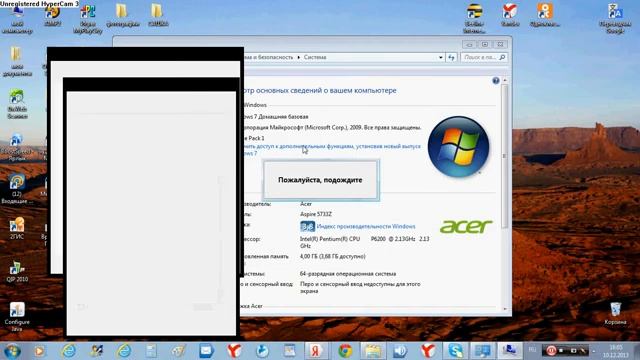This screenshot has width=640, height=360.
Task: Click the Пожалуйста, подождите message
Action: point(320,180)
